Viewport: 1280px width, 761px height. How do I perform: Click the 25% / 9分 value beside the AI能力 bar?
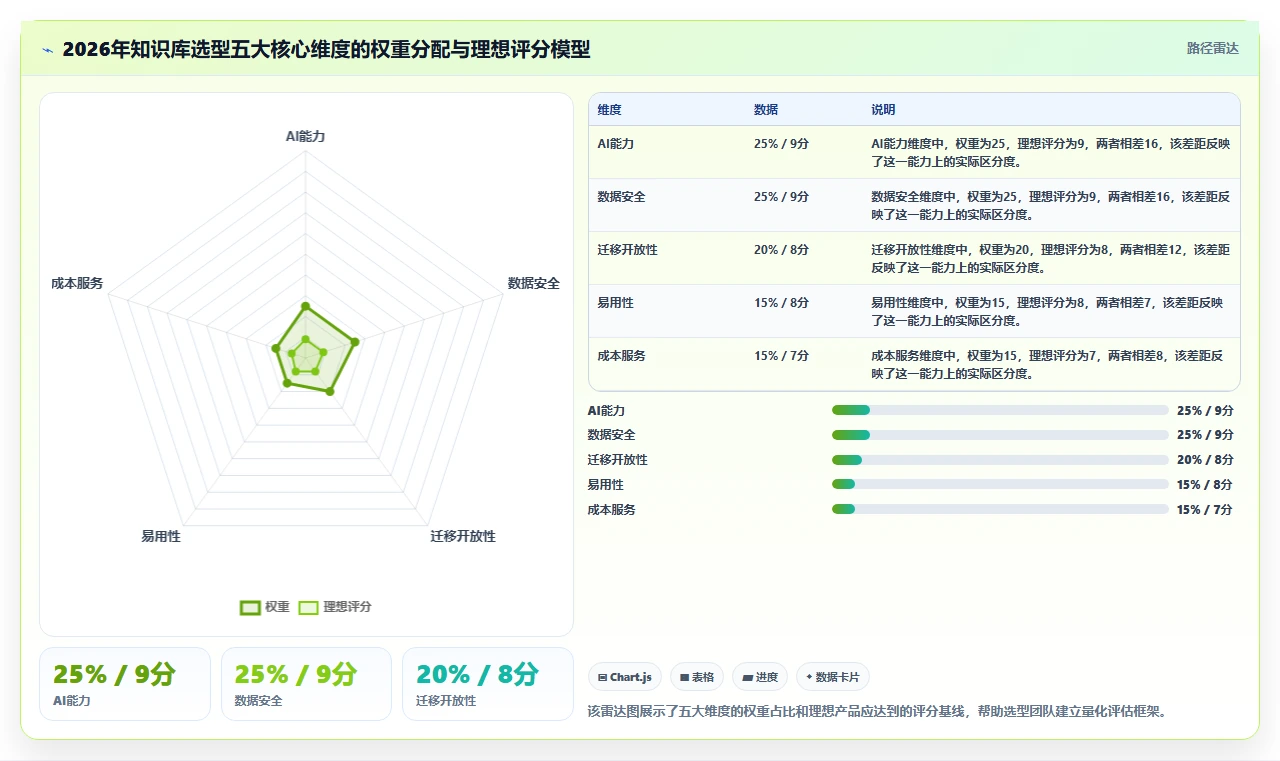tap(1205, 410)
